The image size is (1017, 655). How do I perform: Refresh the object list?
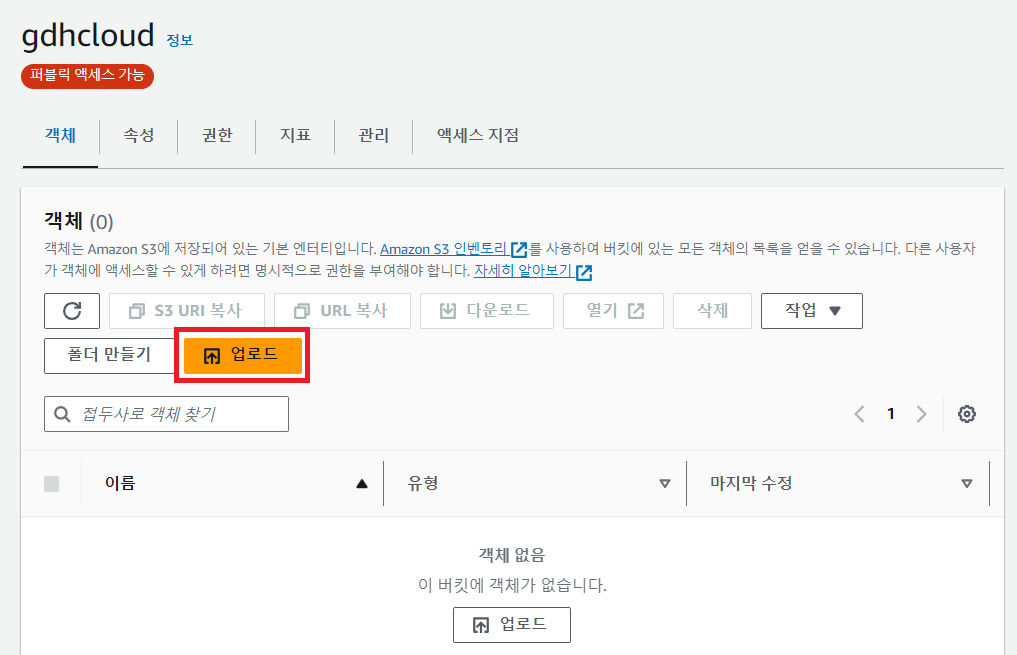(72, 311)
